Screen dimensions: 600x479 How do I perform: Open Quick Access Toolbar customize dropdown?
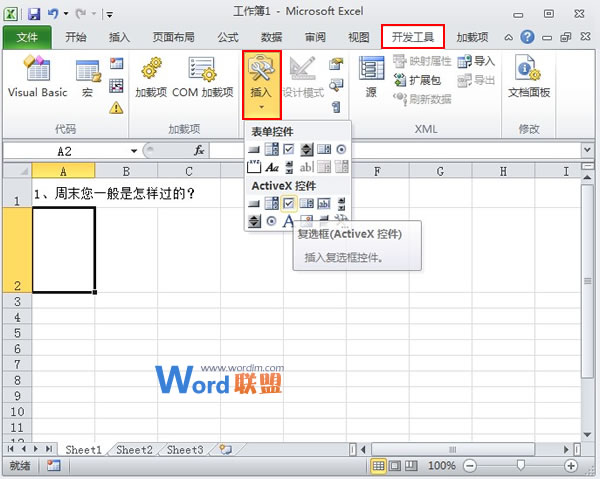109,14
